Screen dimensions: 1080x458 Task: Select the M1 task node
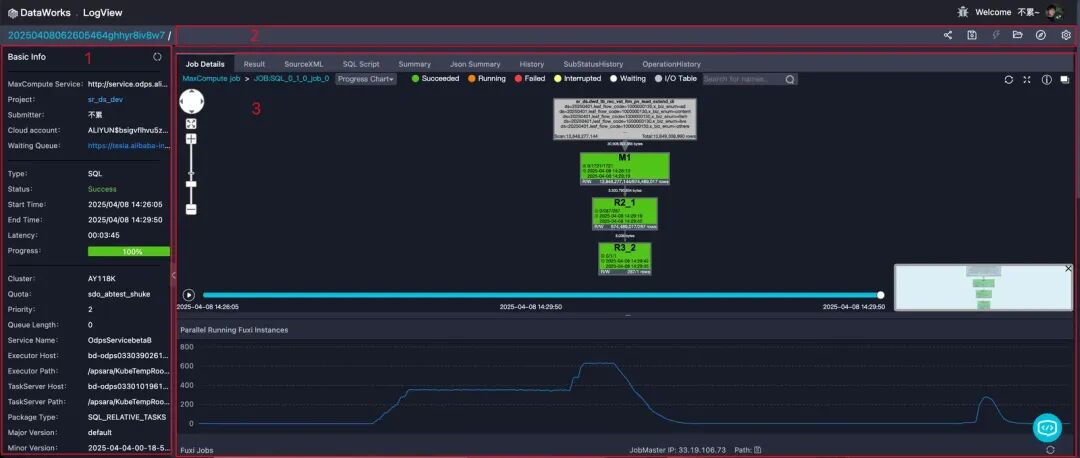[x=625, y=169]
